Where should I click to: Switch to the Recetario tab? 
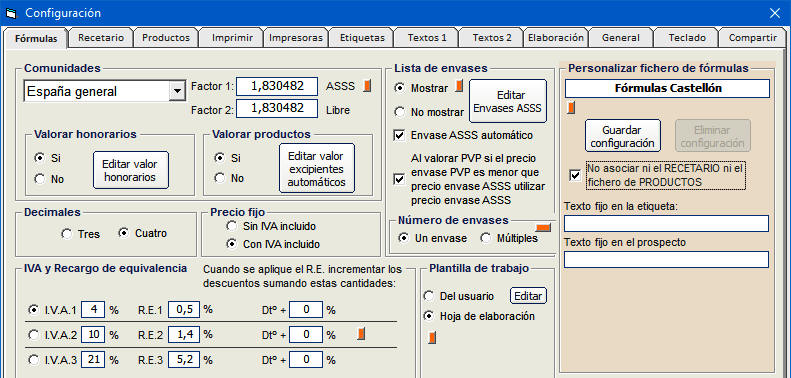click(x=101, y=37)
